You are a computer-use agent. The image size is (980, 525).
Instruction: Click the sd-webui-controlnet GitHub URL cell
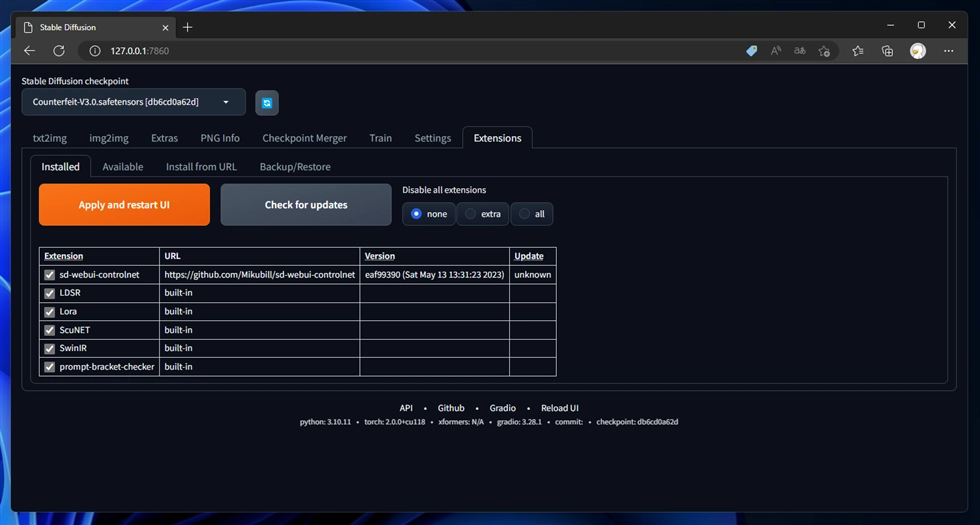point(259,274)
